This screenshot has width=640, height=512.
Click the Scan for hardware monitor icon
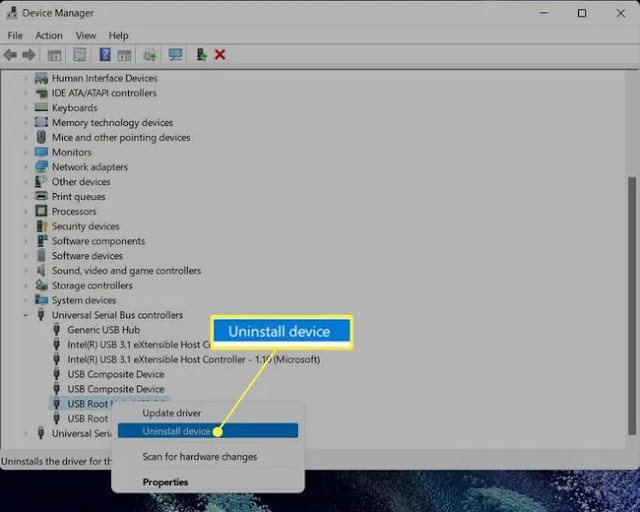pos(176,55)
